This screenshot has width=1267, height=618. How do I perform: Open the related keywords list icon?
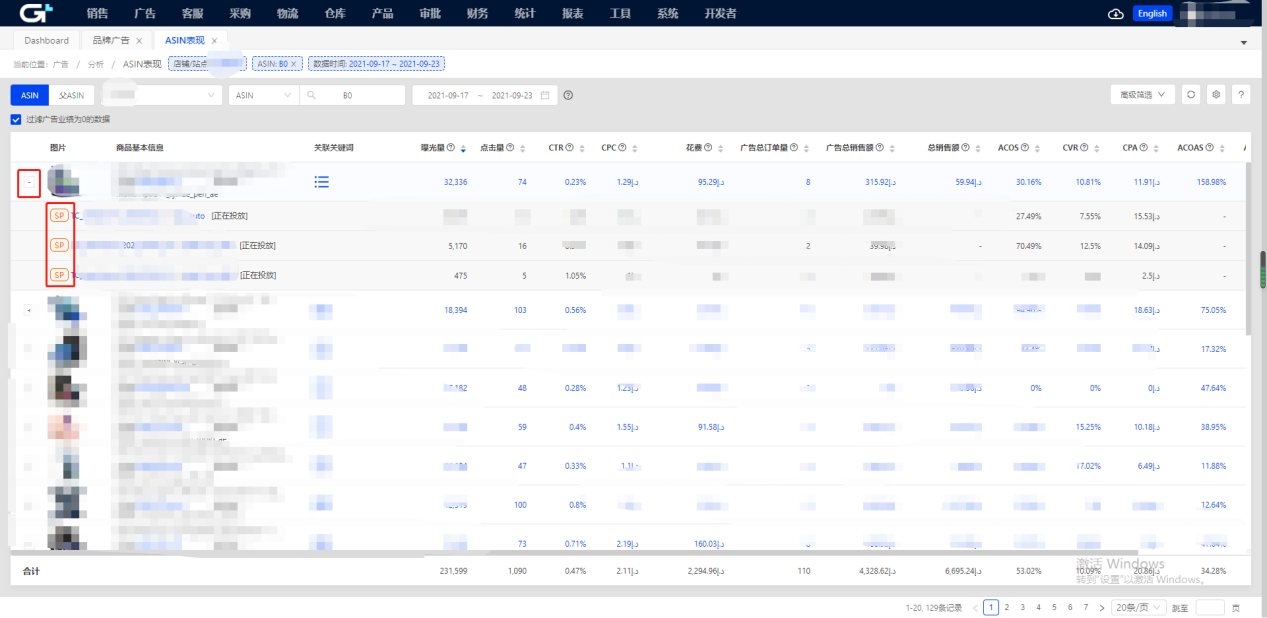coord(321,182)
